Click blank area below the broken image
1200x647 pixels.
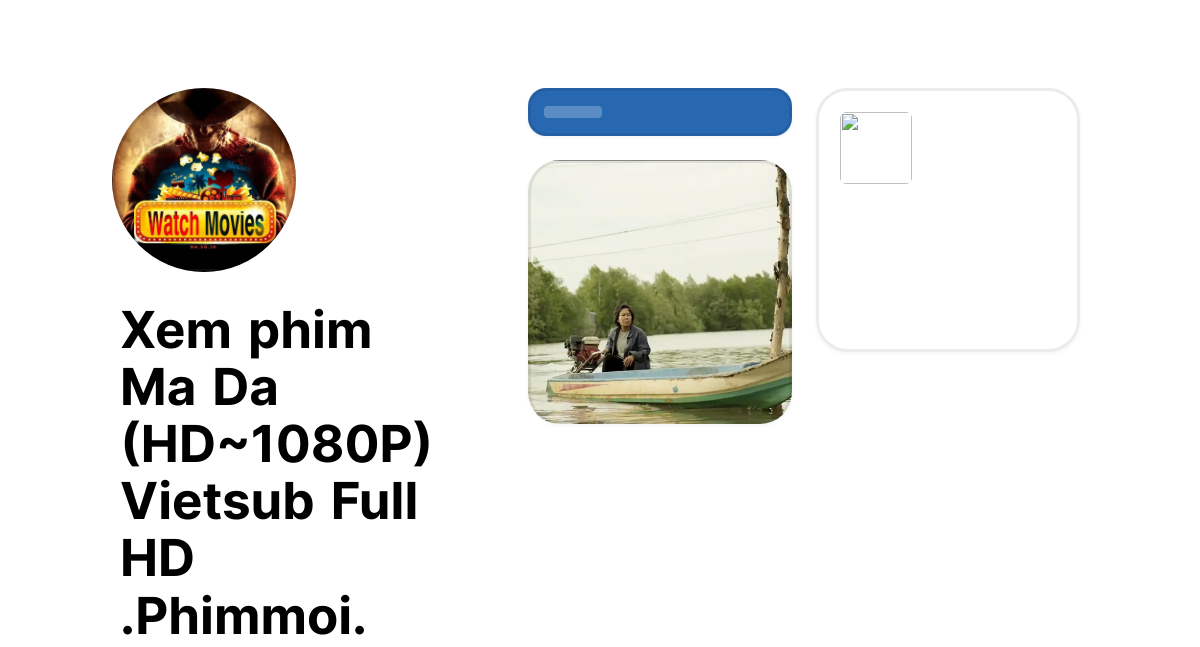click(x=948, y=268)
